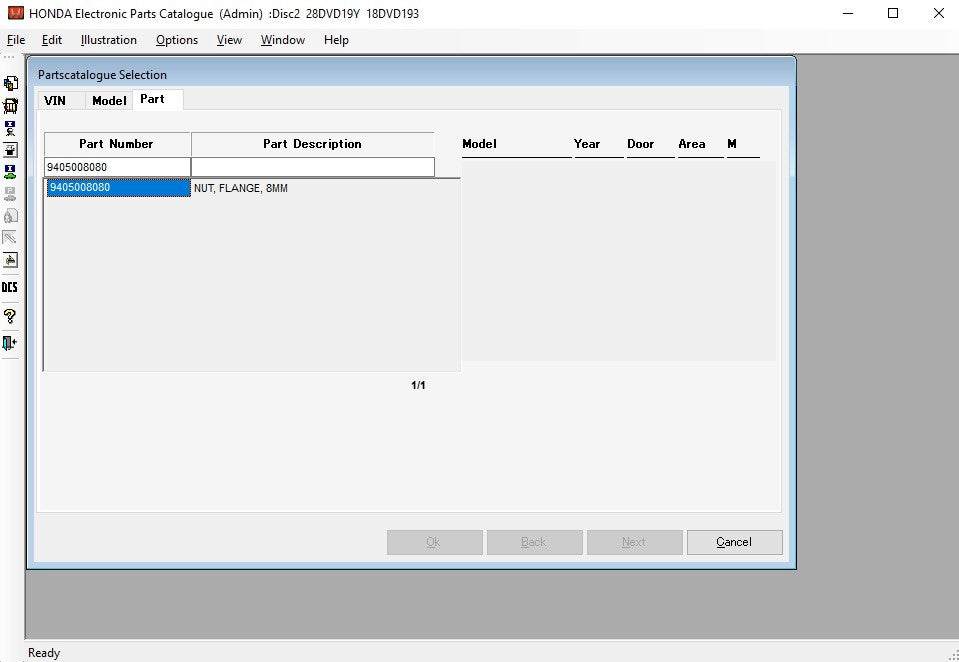Open the Illustration menu

(x=109, y=40)
